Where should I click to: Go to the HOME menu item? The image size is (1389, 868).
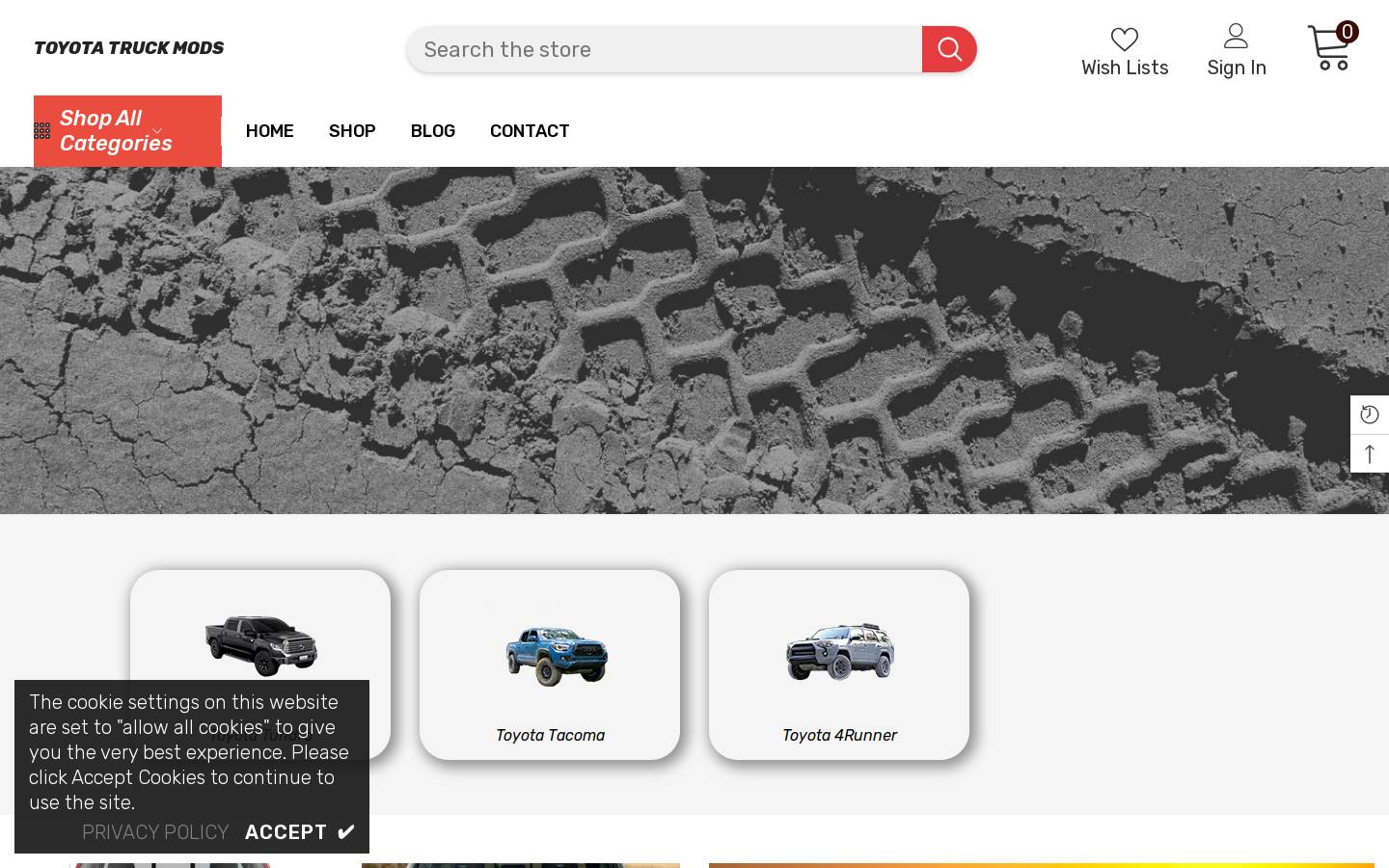point(270,131)
